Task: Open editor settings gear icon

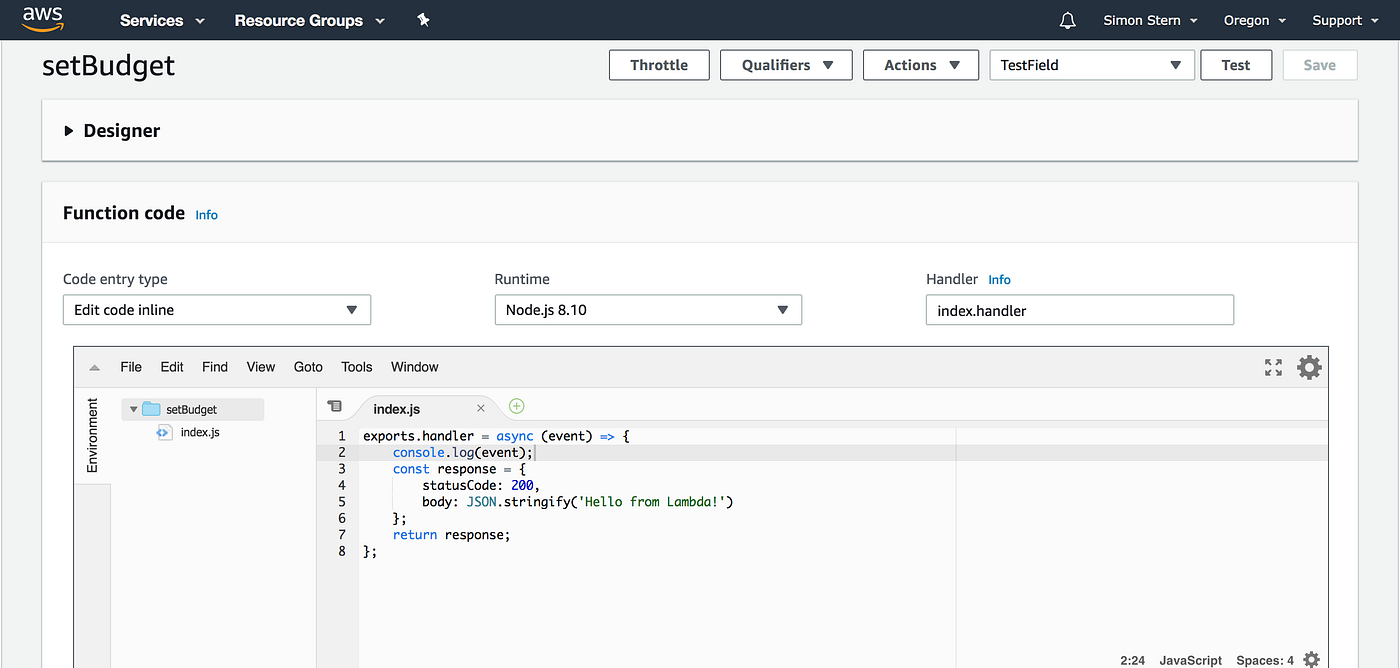Action: tap(1309, 367)
